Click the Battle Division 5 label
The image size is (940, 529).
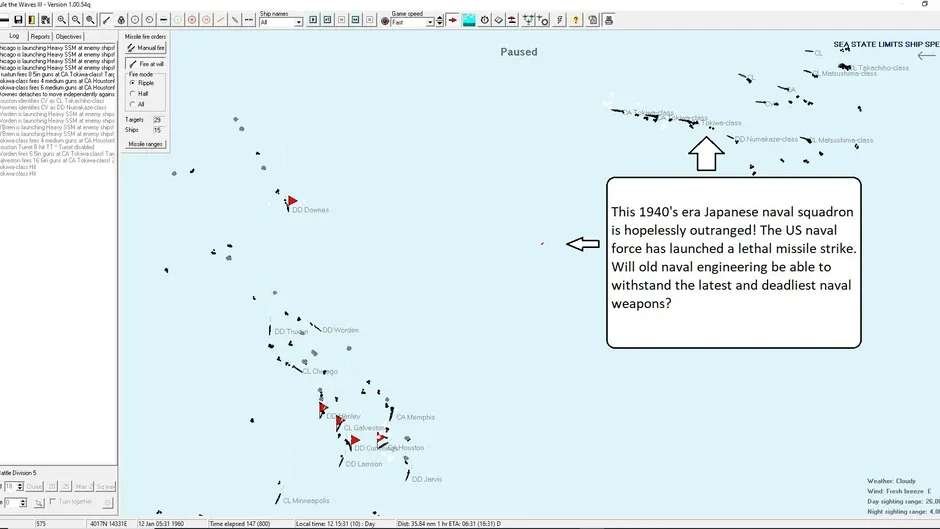(18, 473)
